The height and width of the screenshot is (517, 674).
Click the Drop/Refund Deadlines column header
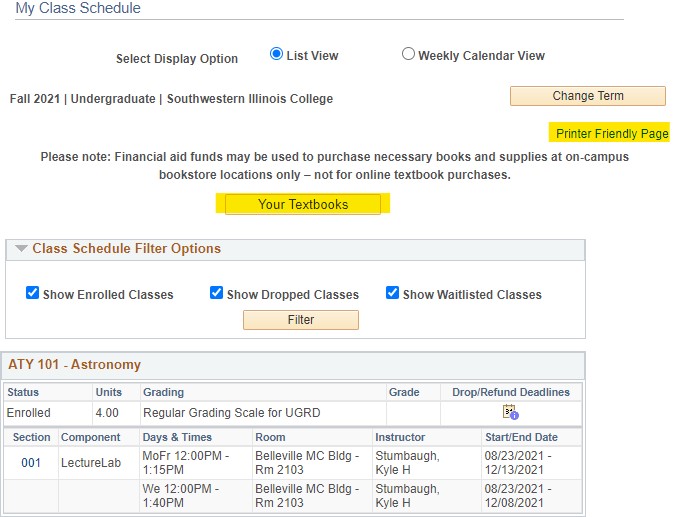(510, 392)
